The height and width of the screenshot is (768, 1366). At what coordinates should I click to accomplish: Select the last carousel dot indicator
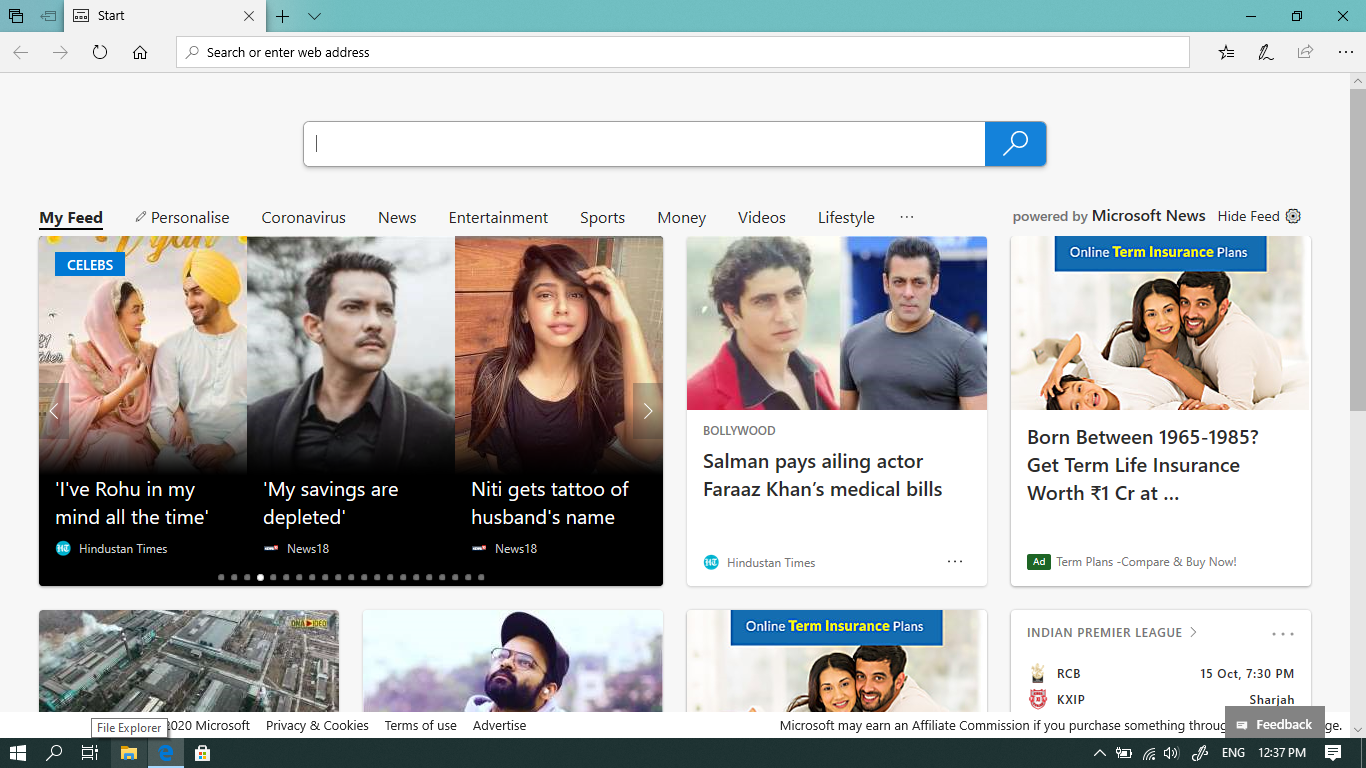481,577
